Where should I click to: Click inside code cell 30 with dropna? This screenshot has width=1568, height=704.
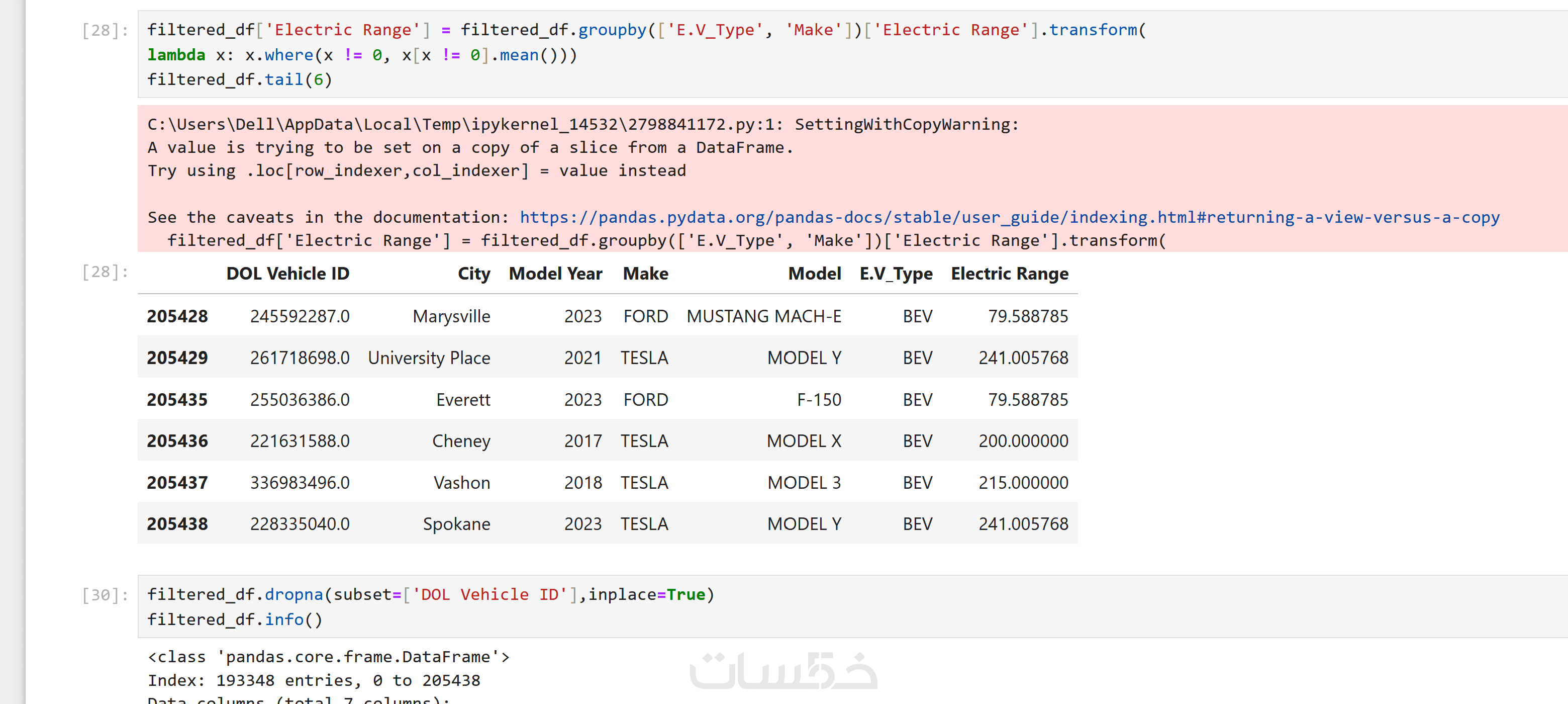point(852,606)
